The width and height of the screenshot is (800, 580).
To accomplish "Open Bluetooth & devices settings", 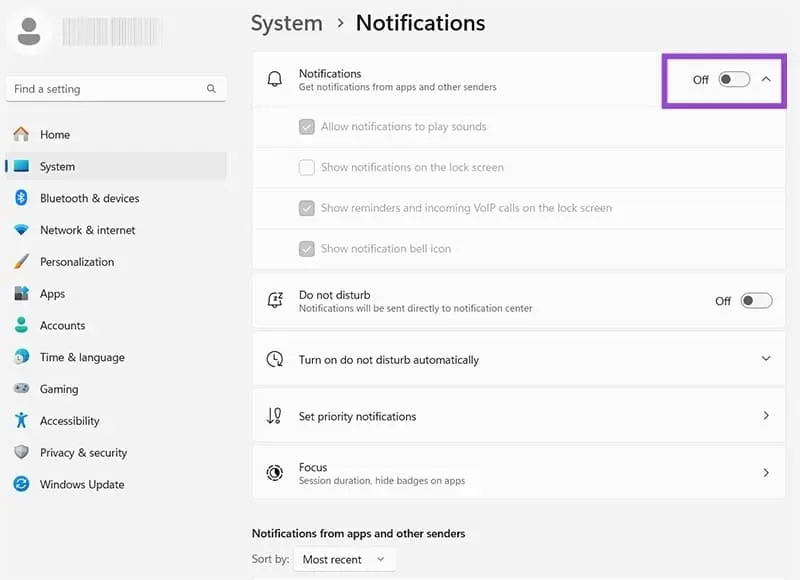I will tap(116, 198).
